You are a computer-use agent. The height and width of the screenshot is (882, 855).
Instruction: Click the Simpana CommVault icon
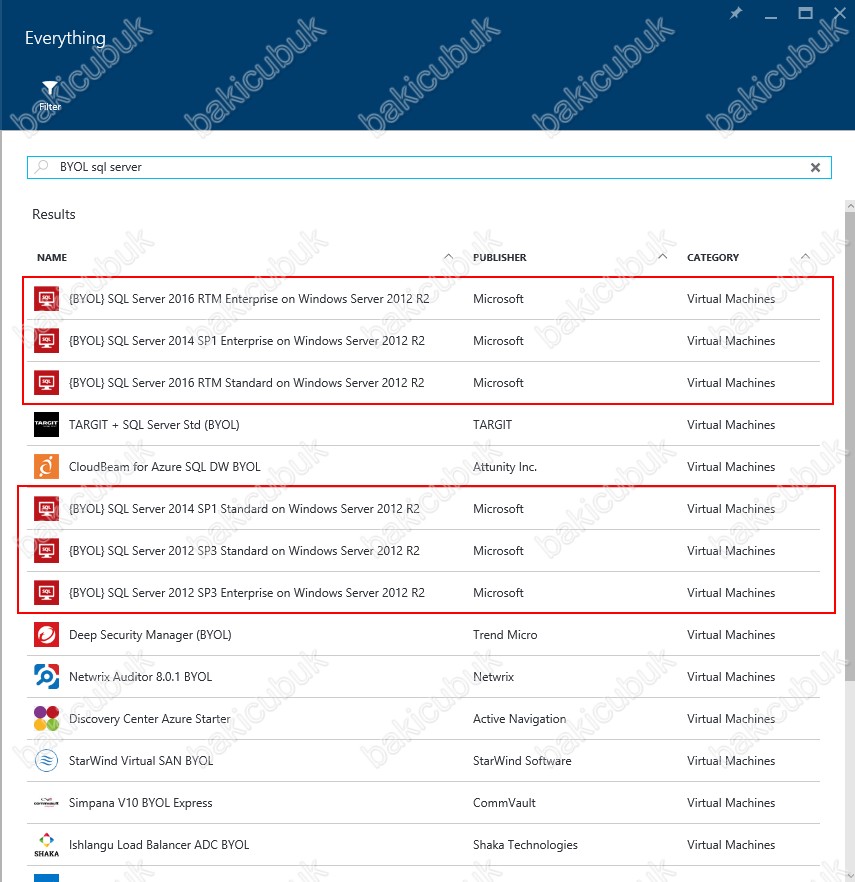tap(46, 803)
